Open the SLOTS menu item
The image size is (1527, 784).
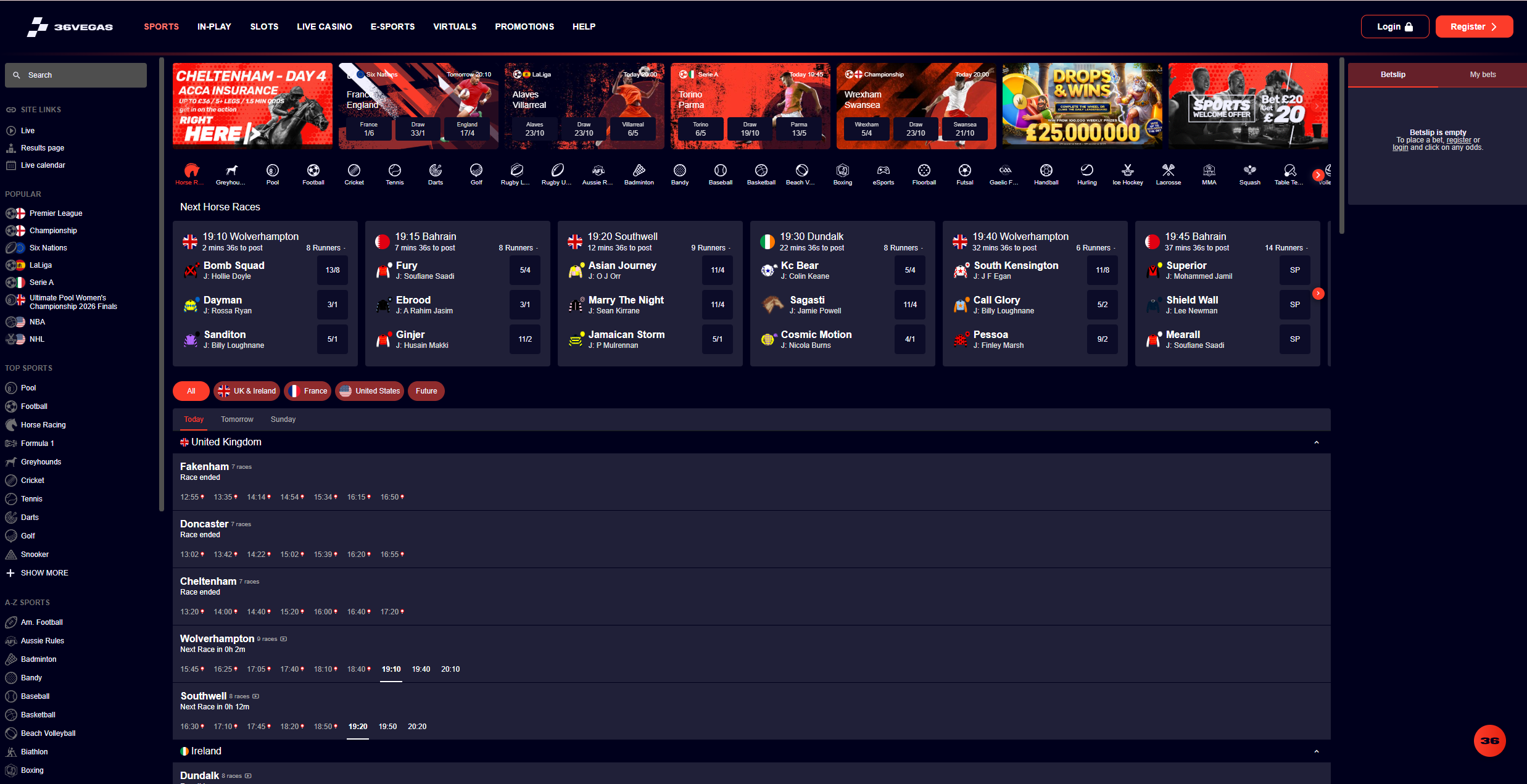tap(264, 27)
